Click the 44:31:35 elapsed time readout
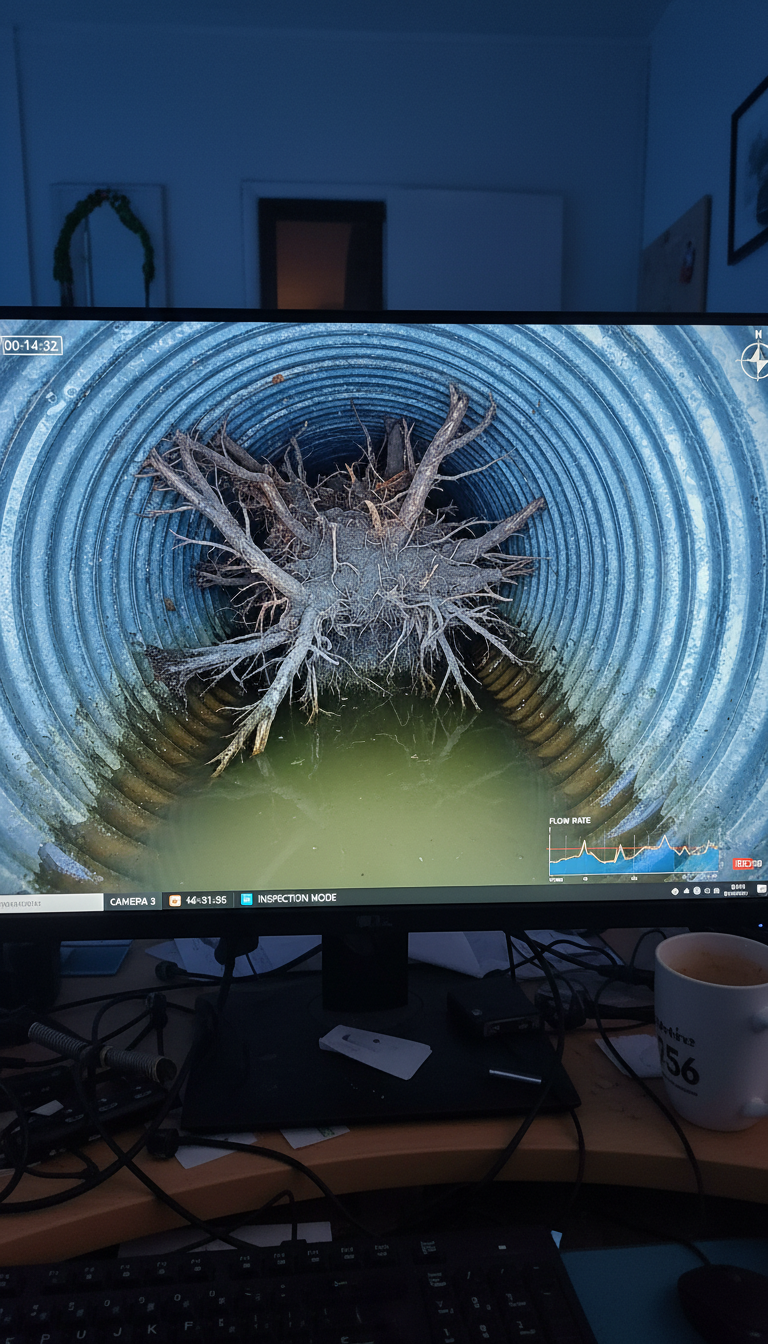The image size is (768, 1344). point(206,900)
